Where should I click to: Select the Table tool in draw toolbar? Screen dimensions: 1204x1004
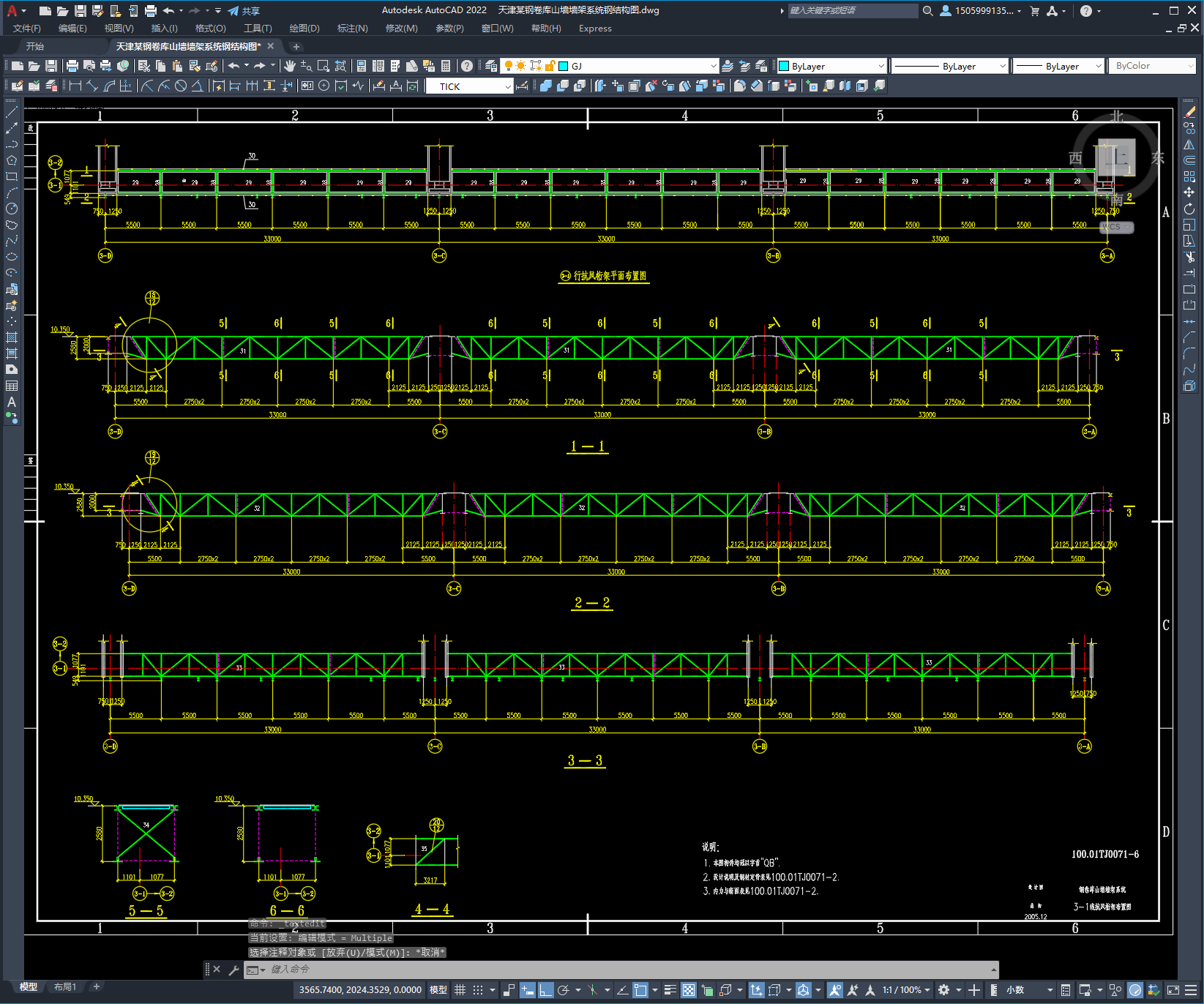tap(12, 386)
